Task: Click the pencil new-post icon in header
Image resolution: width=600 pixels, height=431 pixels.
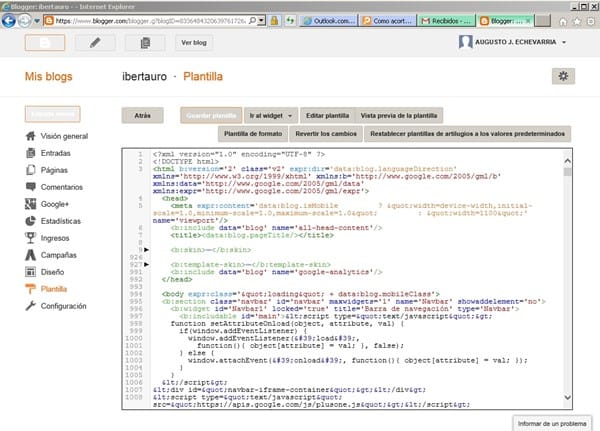Action: pyautogui.click(x=95, y=42)
